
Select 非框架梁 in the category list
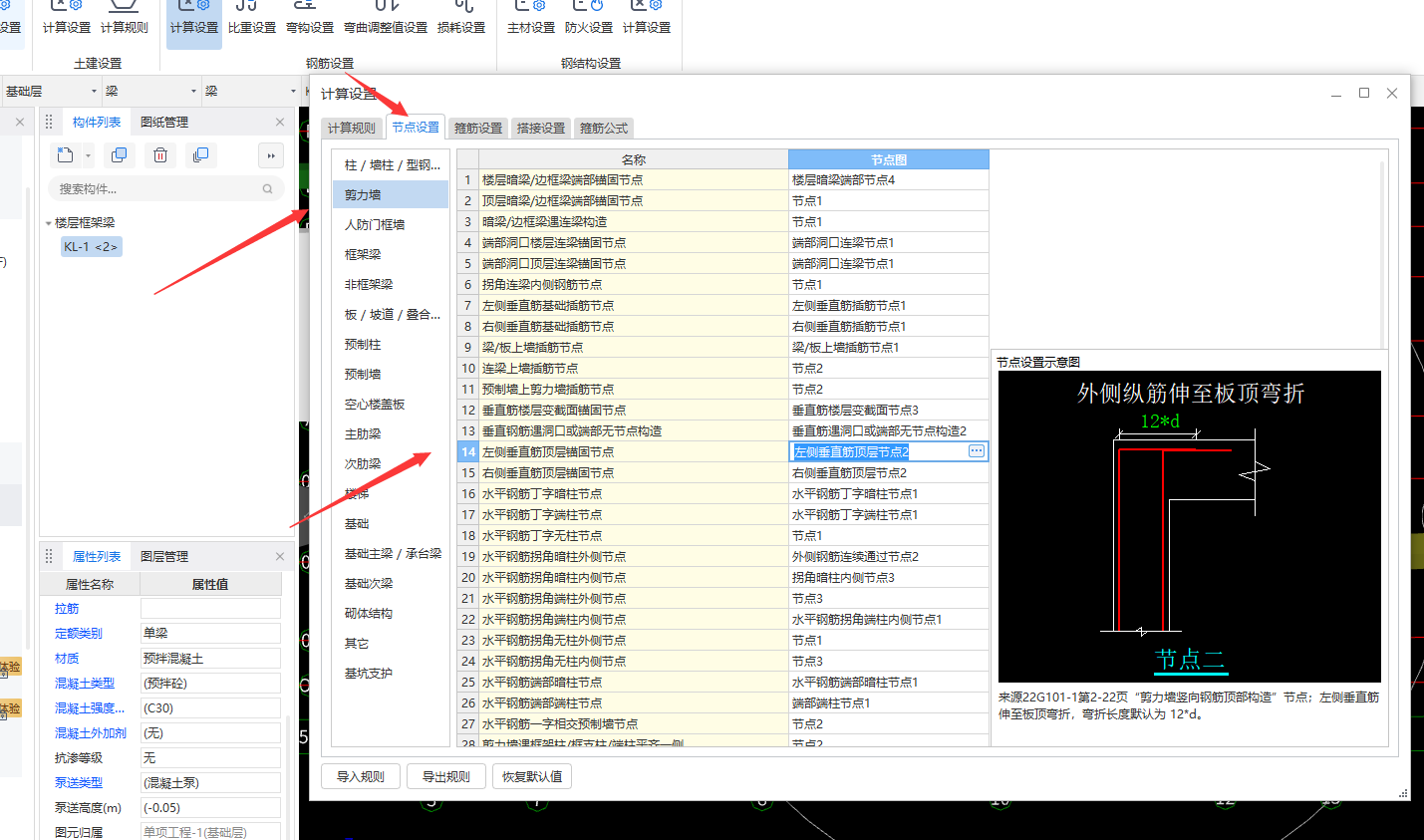[392, 284]
